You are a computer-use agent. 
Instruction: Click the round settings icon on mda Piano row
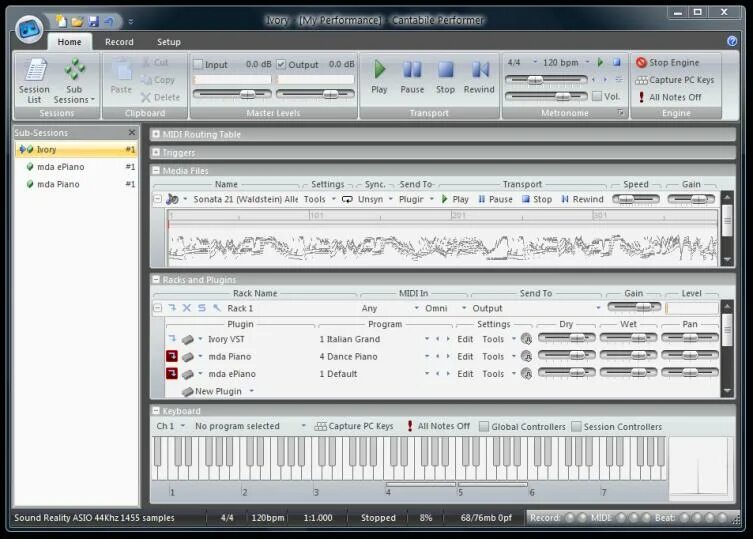(527, 356)
